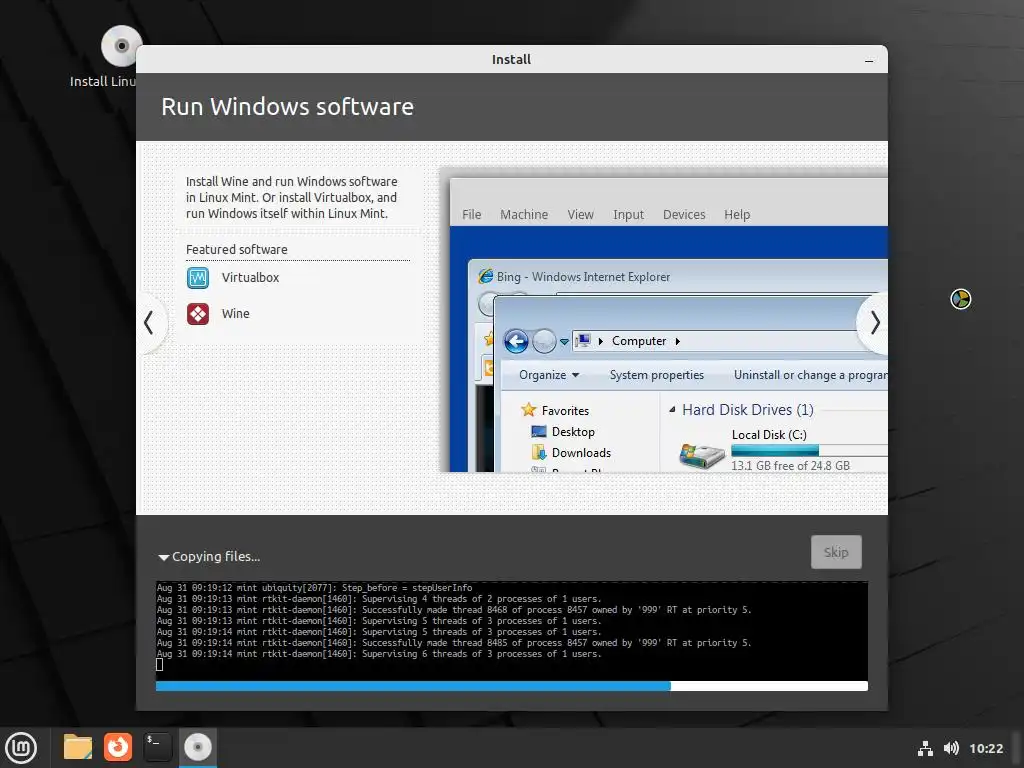Open the Files folder icon in taskbar
Screen dimensions: 1024x768
click(78, 747)
